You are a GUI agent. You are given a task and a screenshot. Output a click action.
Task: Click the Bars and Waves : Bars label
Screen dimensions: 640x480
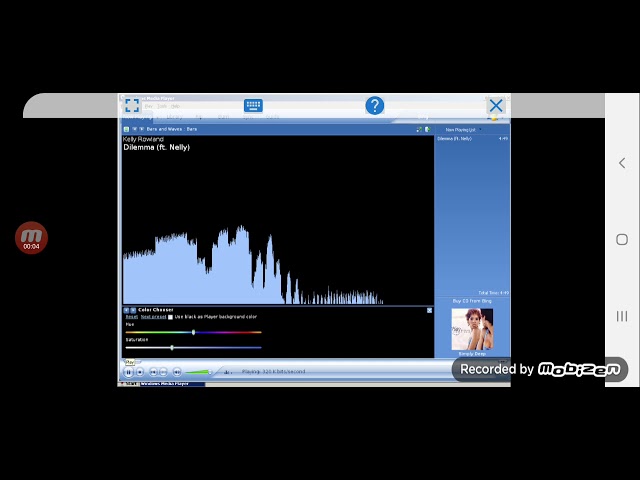[172, 129]
